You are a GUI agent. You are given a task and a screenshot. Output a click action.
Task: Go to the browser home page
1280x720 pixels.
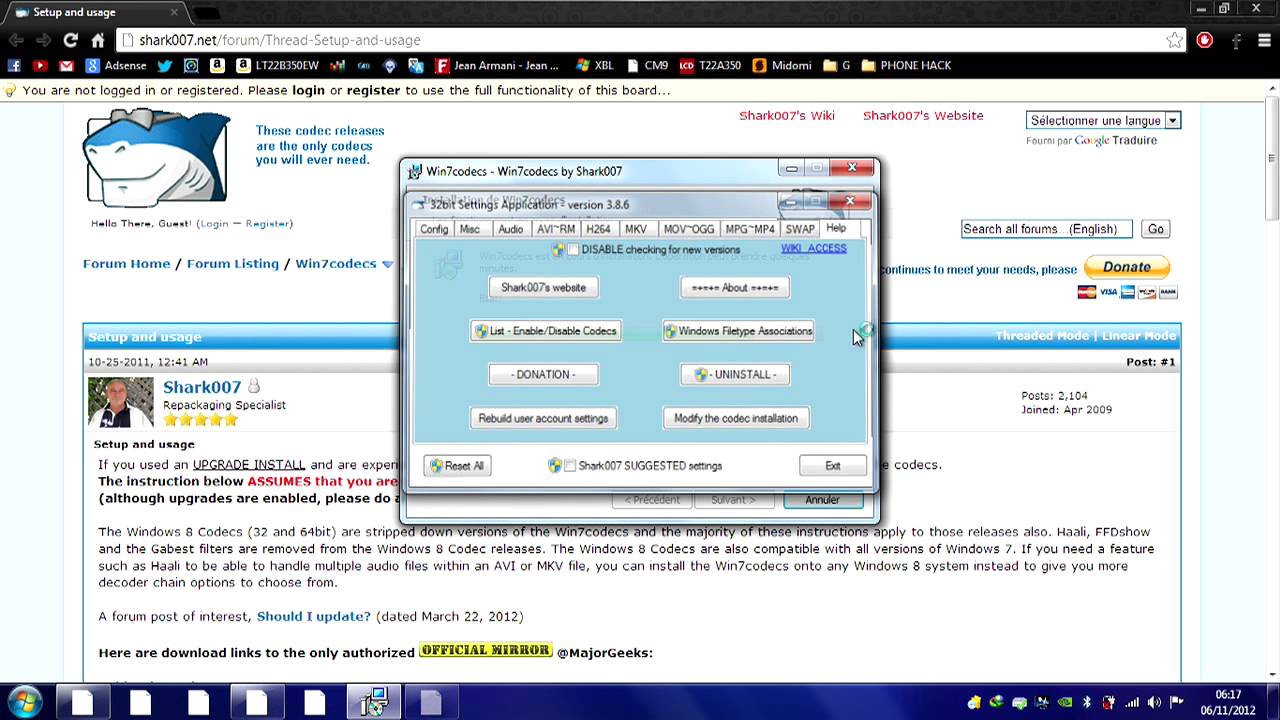click(98, 40)
